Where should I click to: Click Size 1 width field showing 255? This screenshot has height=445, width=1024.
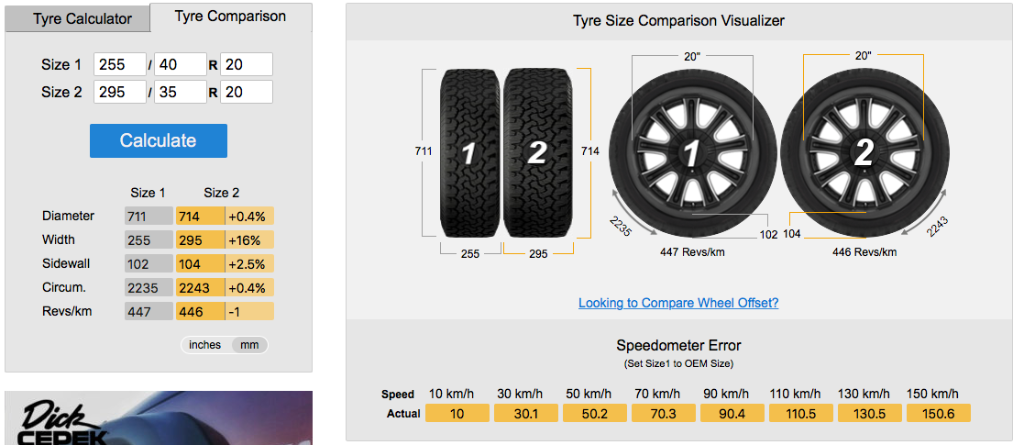click(120, 64)
